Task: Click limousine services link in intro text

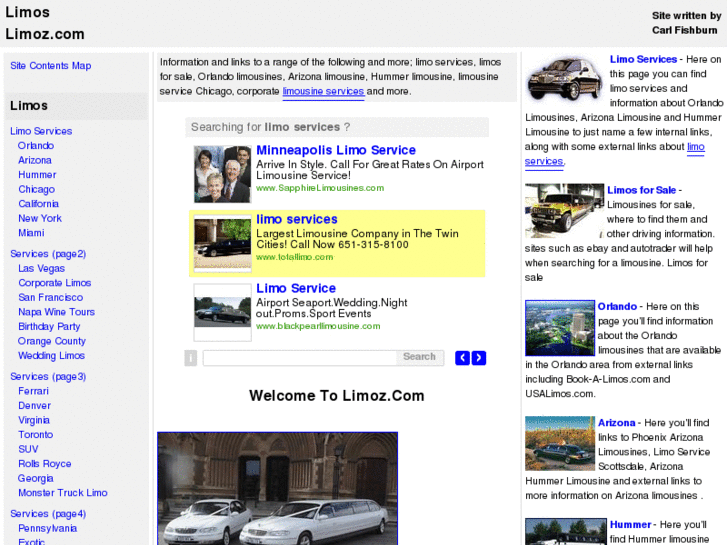Action: (x=323, y=91)
